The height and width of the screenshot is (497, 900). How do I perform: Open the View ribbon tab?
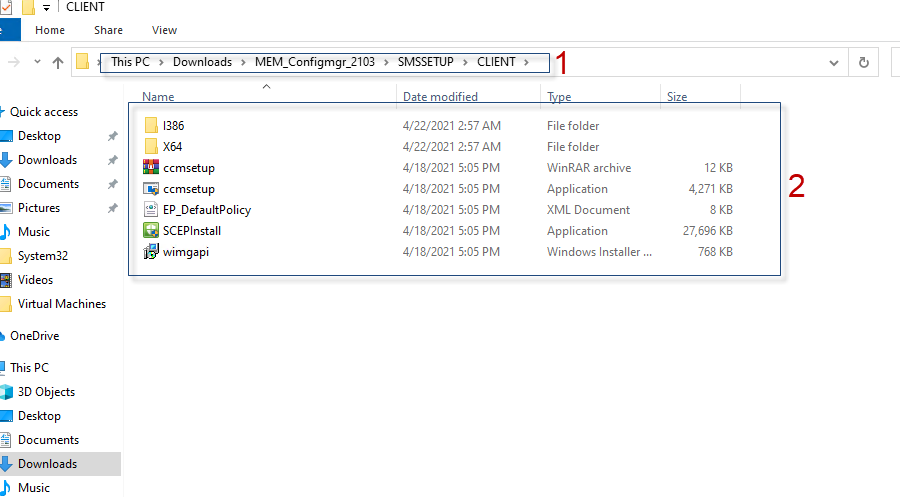164,30
